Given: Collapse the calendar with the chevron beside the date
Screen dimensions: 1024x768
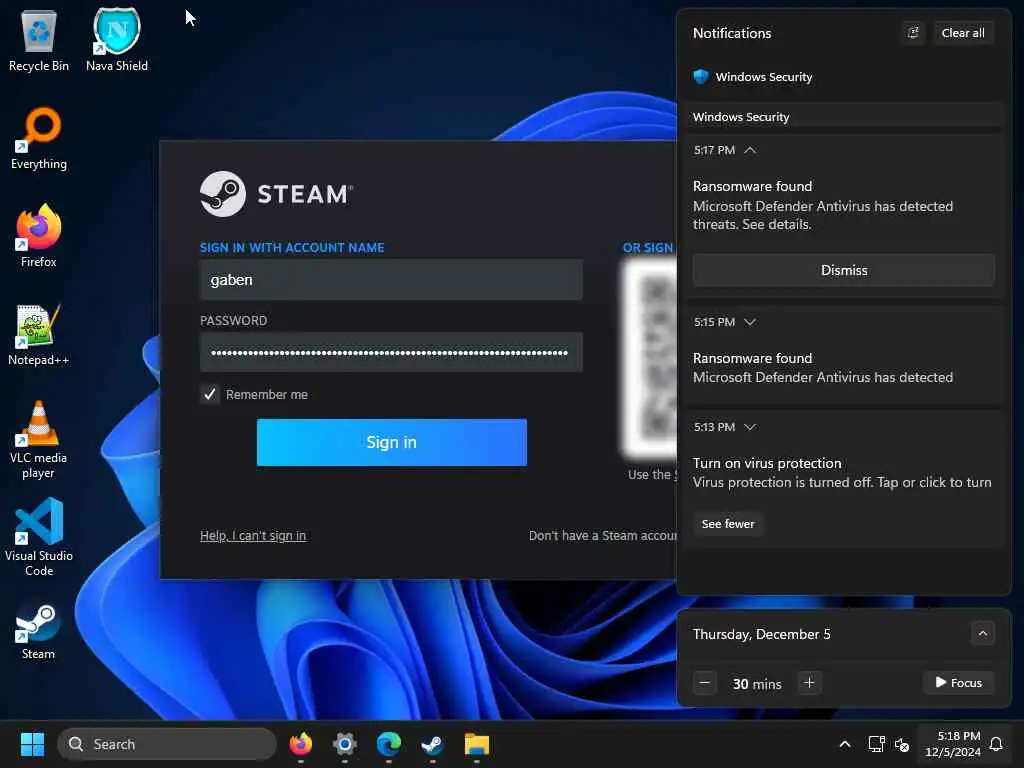Looking at the screenshot, I should point(982,633).
